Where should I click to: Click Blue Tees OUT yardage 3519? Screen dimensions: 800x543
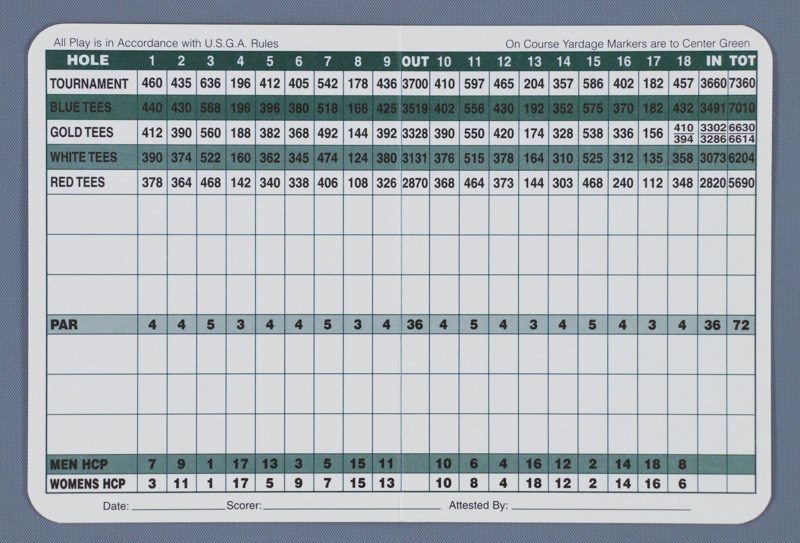(x=415, y=109)
